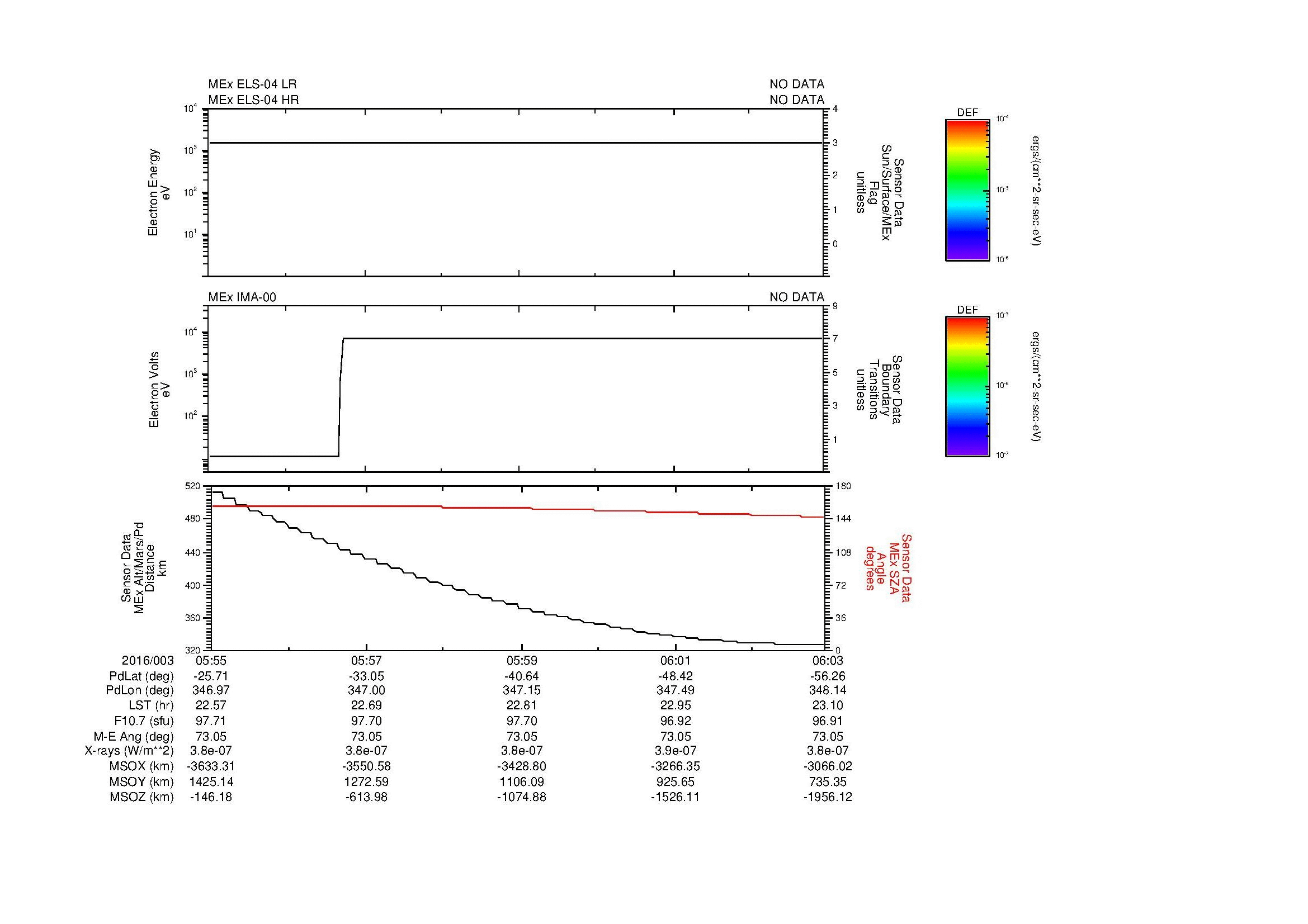Click PdLat value -56.26
Viewport: 1308px width, 924px height.
click(827, 676)
